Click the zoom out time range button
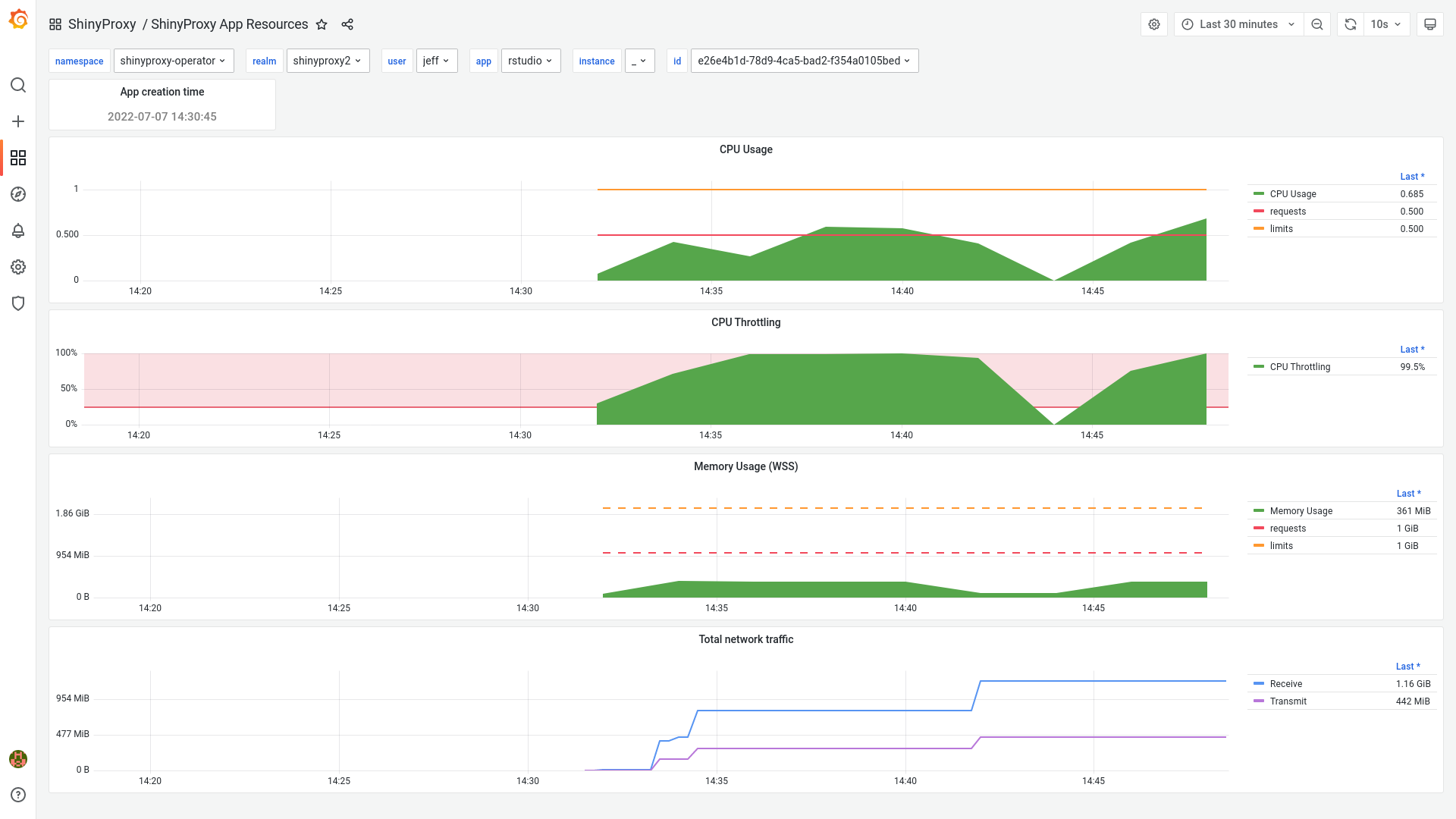 point(1317,24)
